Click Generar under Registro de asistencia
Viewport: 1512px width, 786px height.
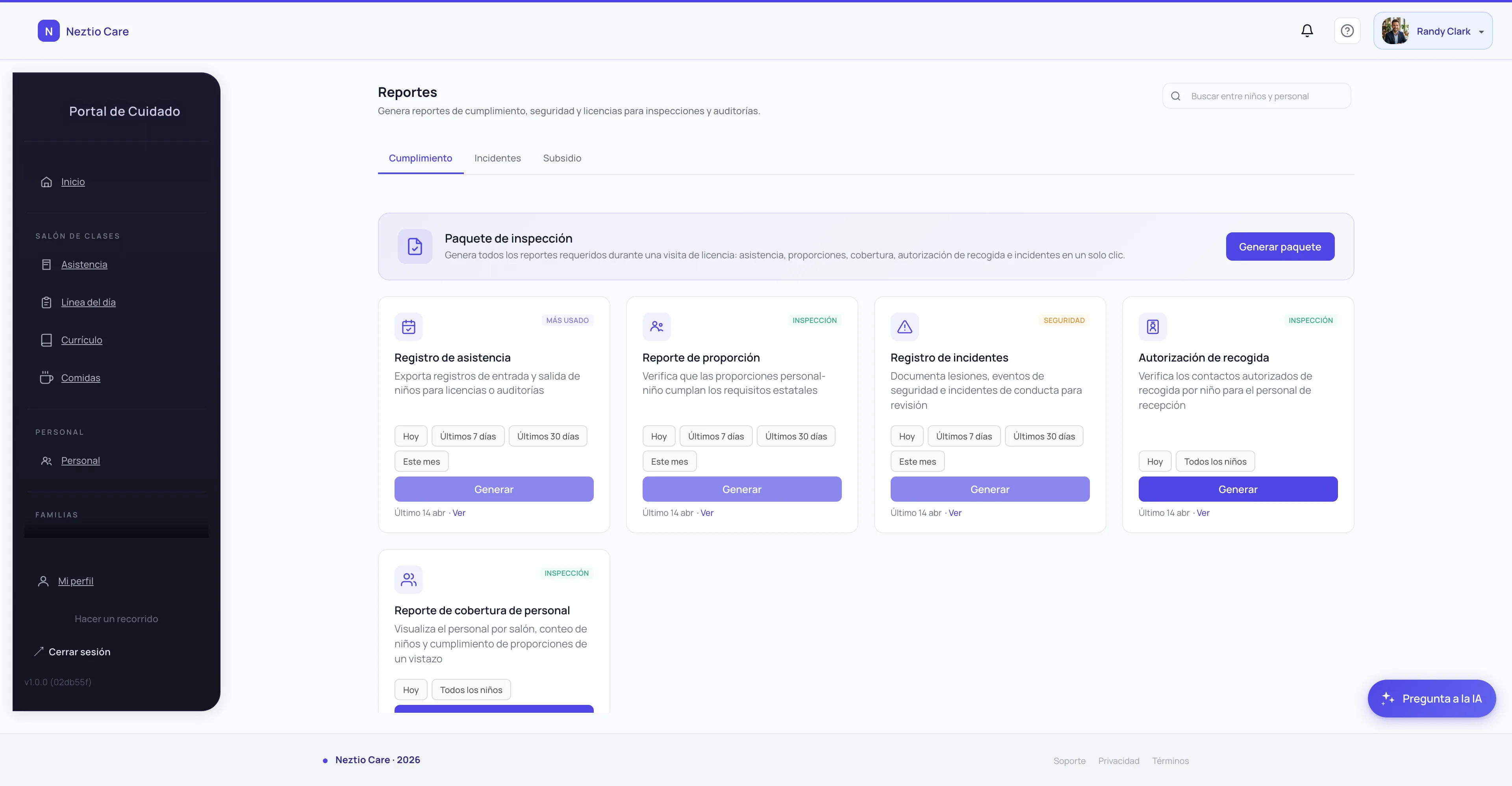494,489
